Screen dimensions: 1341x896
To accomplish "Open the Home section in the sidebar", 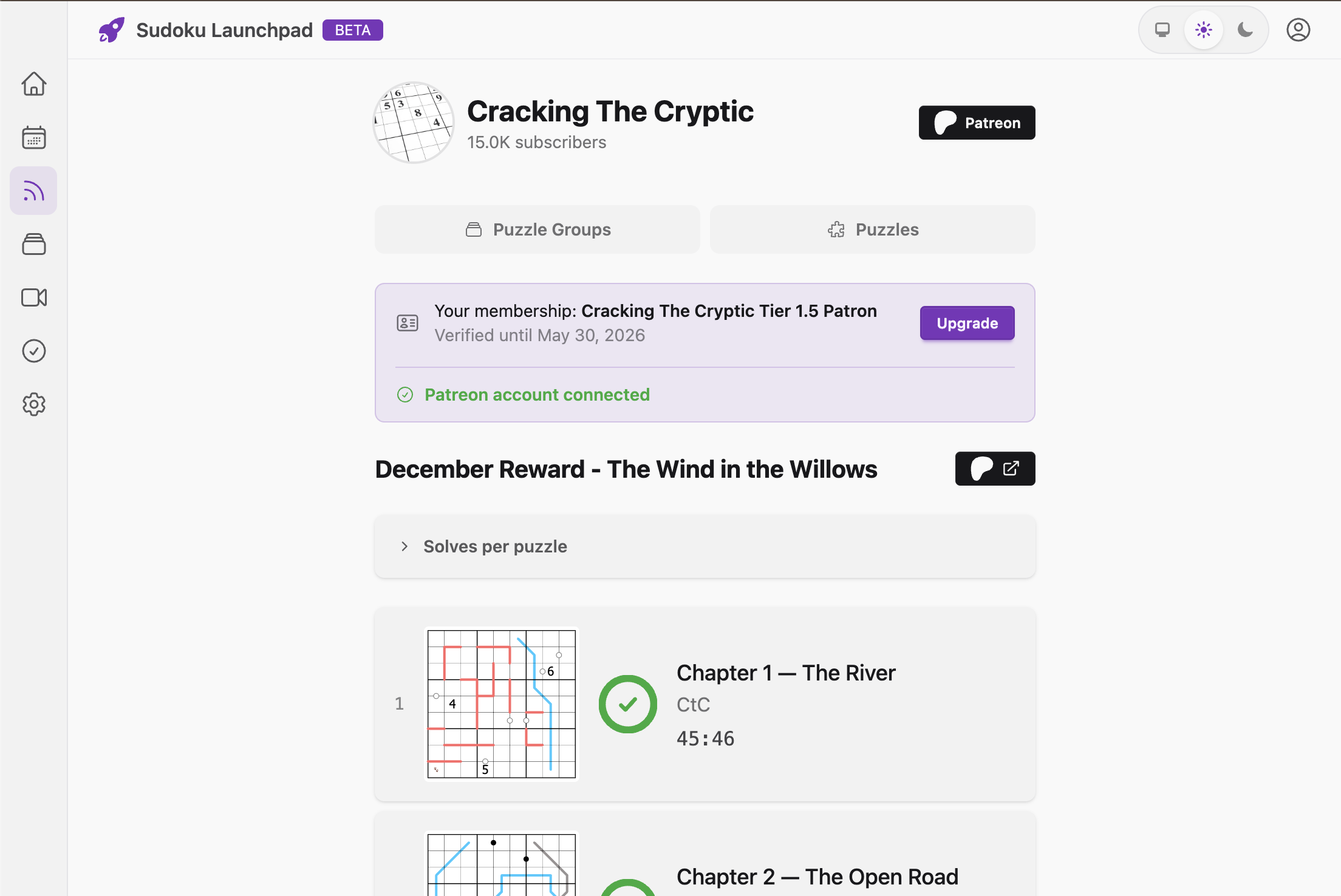I will click(x=33, y=84).
